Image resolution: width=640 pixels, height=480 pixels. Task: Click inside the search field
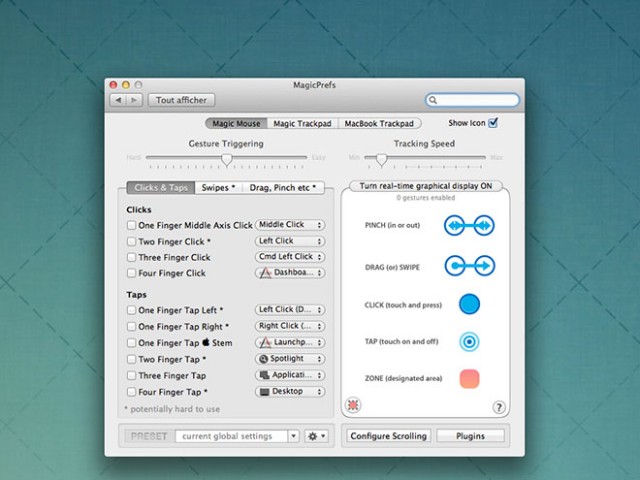472,100
